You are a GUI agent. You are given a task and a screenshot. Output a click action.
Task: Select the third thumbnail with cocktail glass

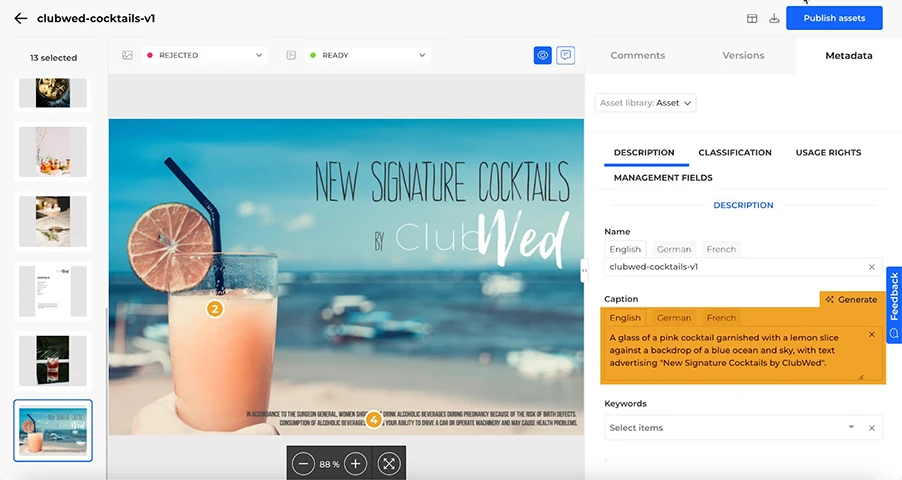(x=53, y=222)
